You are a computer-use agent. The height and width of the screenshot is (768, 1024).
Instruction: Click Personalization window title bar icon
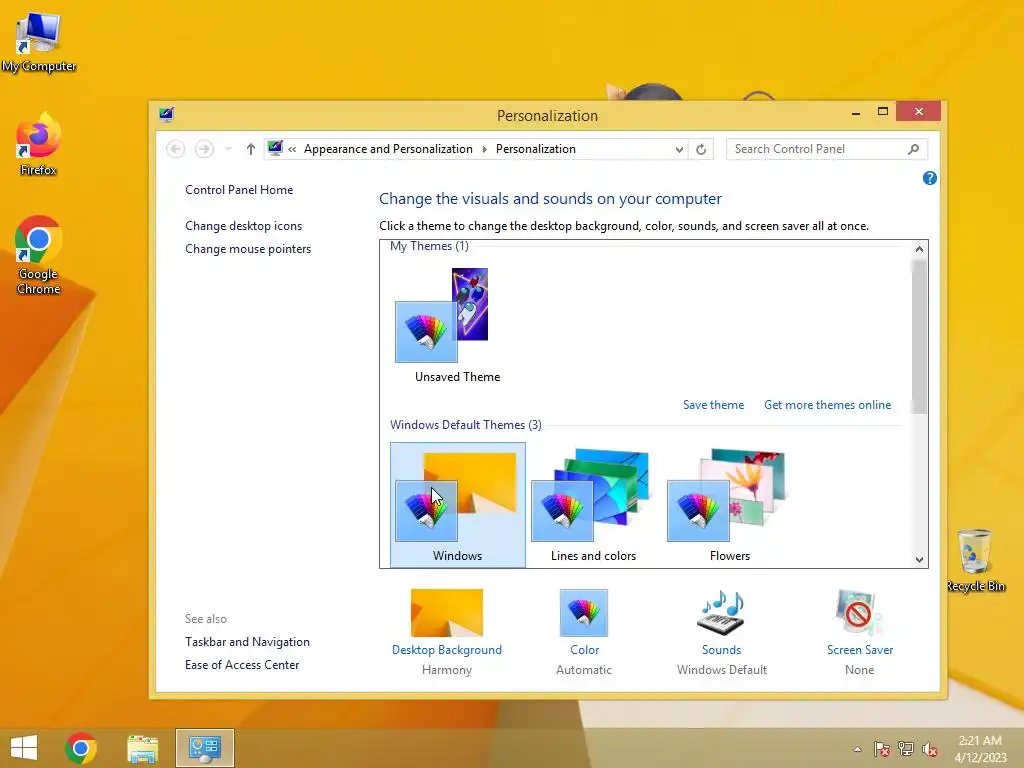(167, 115)
